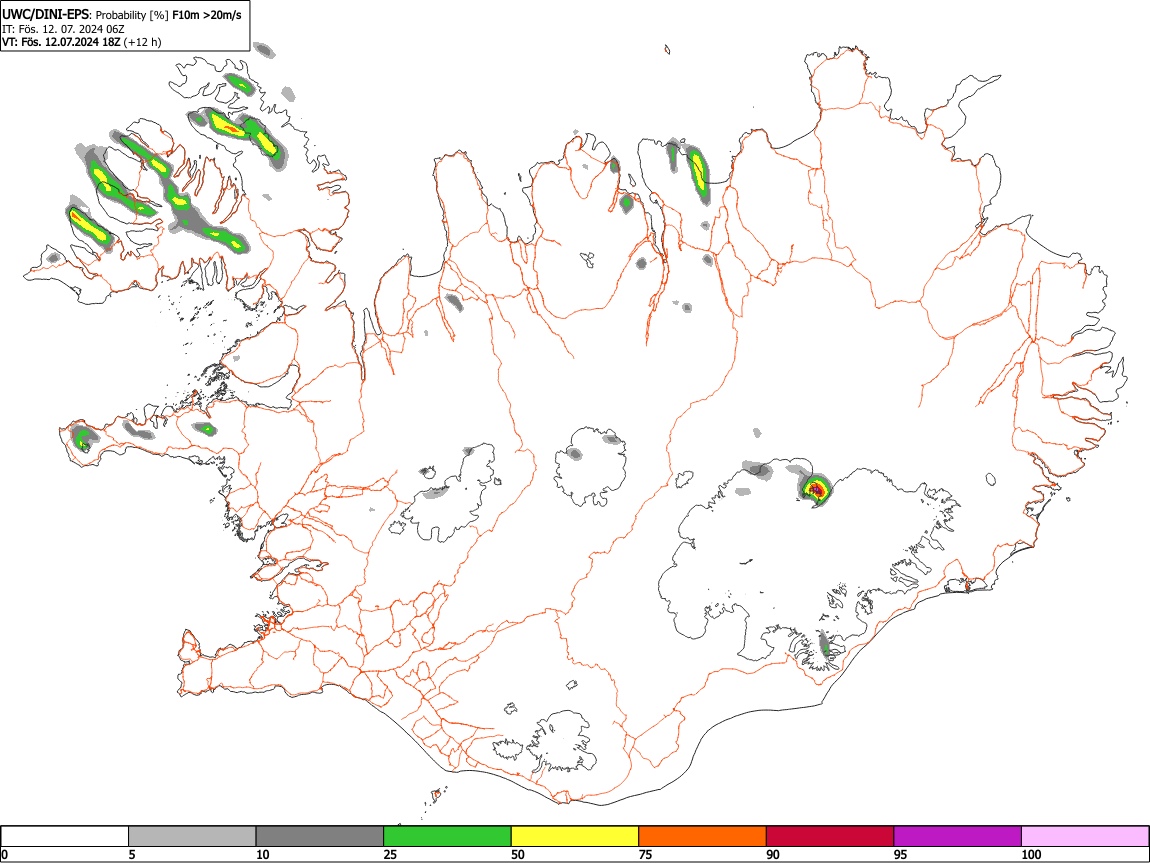Click the legend tick label '75'

[x=645, y=855]
